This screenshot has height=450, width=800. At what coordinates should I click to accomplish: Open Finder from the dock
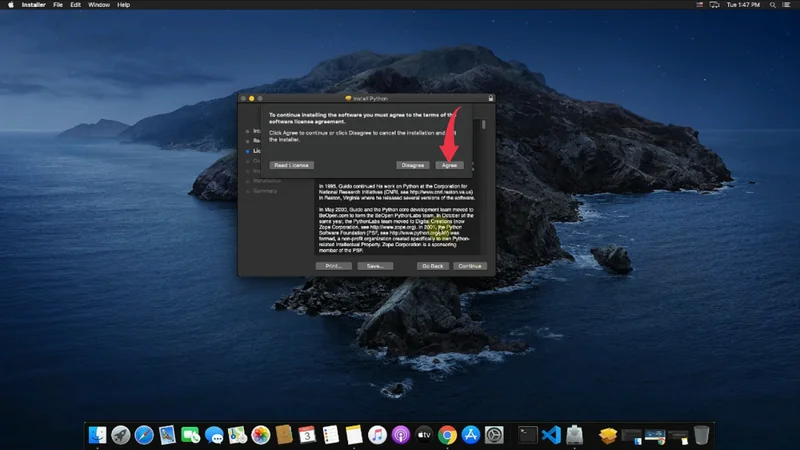[98, 435]
